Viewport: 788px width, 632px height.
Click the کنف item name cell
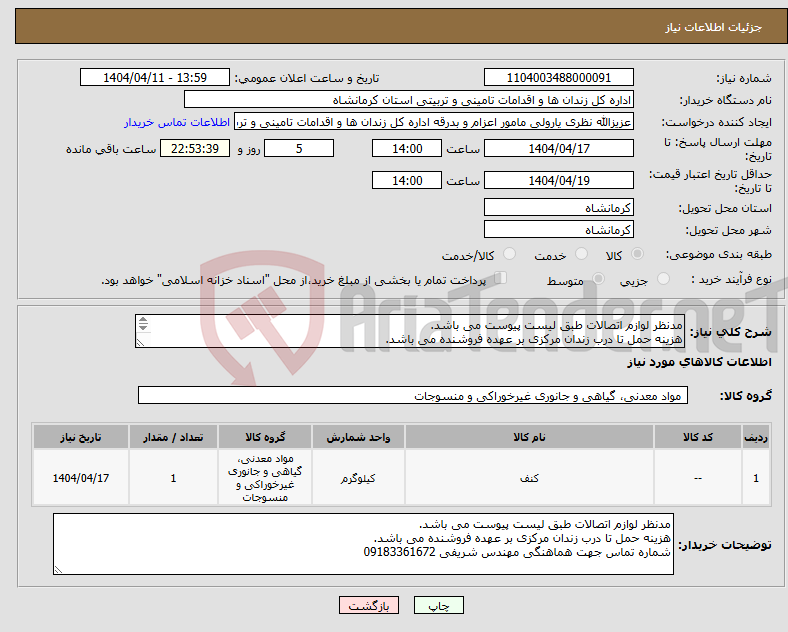529,478
